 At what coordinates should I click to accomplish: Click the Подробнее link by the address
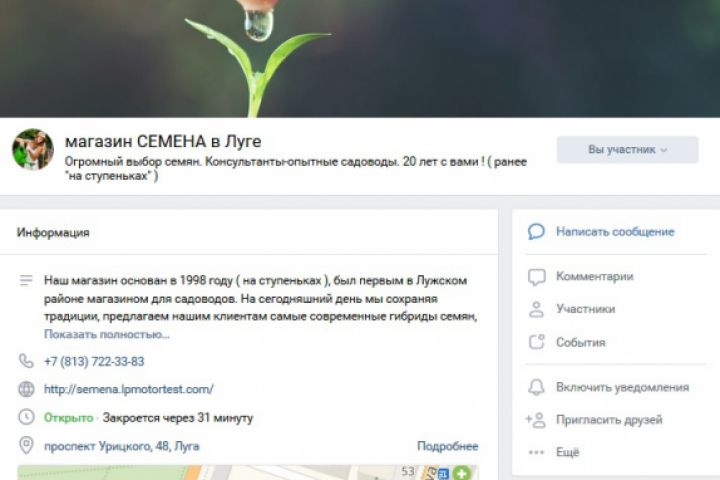[447, 446]
